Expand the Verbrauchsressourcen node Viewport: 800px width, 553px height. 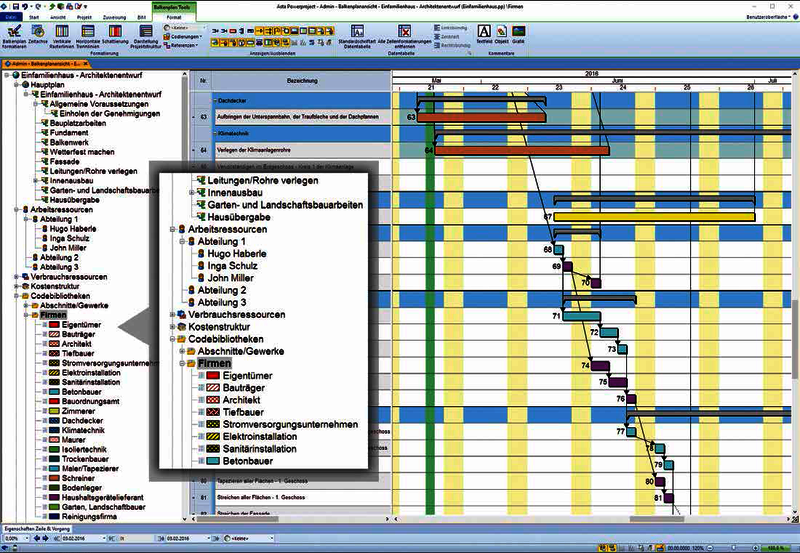coord(16,276)
